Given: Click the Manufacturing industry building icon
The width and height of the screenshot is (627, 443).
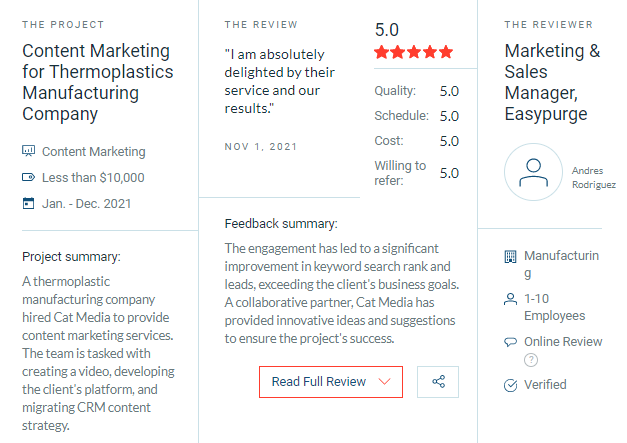Looking at the screenshot, I should tap(511, 257).
